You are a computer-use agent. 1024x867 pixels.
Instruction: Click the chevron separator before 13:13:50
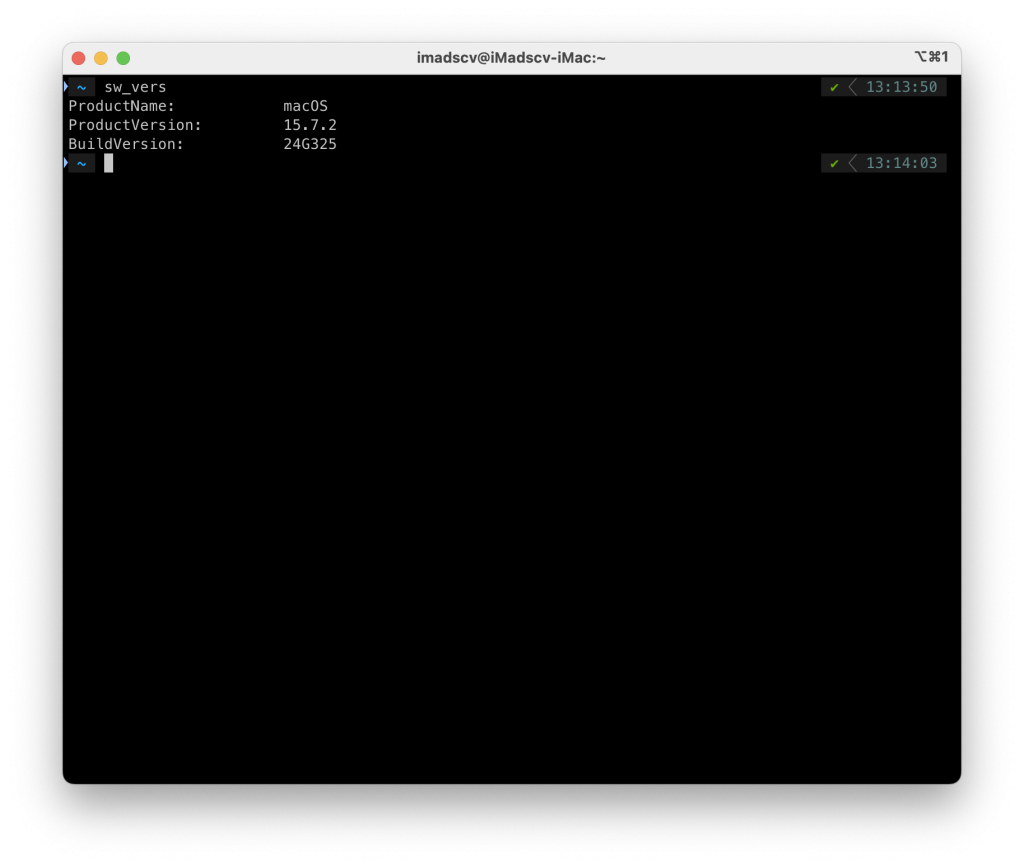[x=853, y=87]
